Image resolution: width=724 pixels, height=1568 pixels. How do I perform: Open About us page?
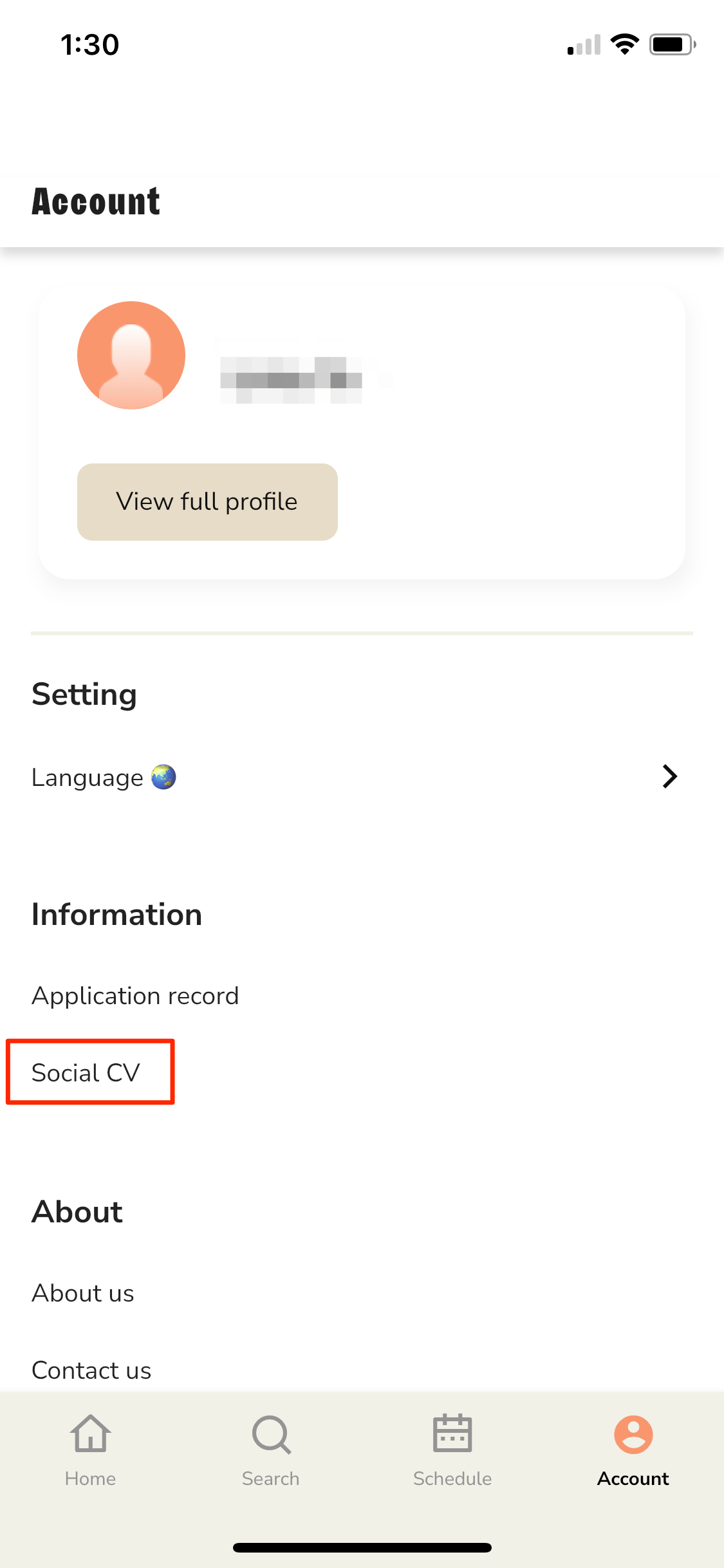[83, 1293]
